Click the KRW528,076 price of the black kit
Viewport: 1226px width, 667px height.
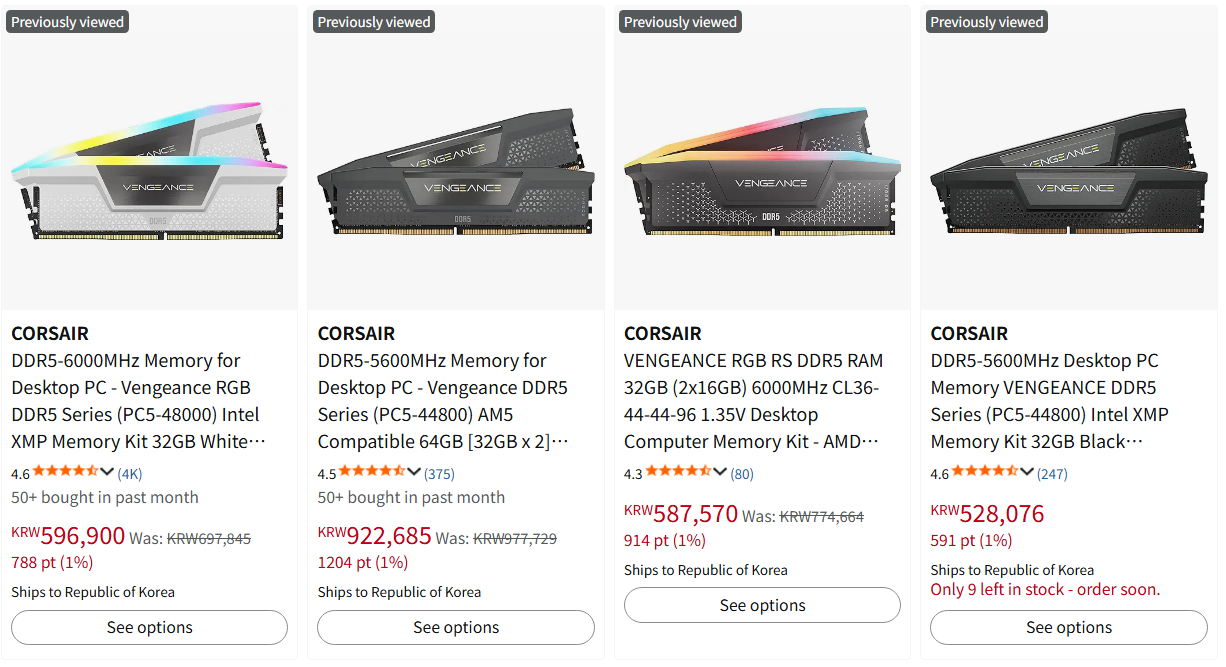987,514
